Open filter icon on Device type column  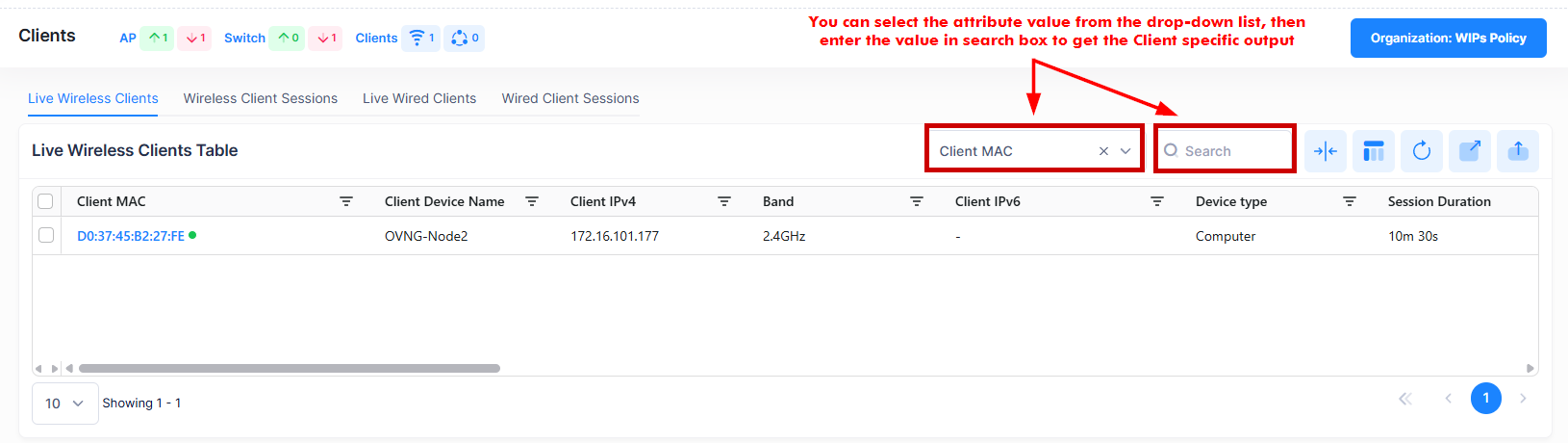pyautogui.click(x=1350, y=201)
